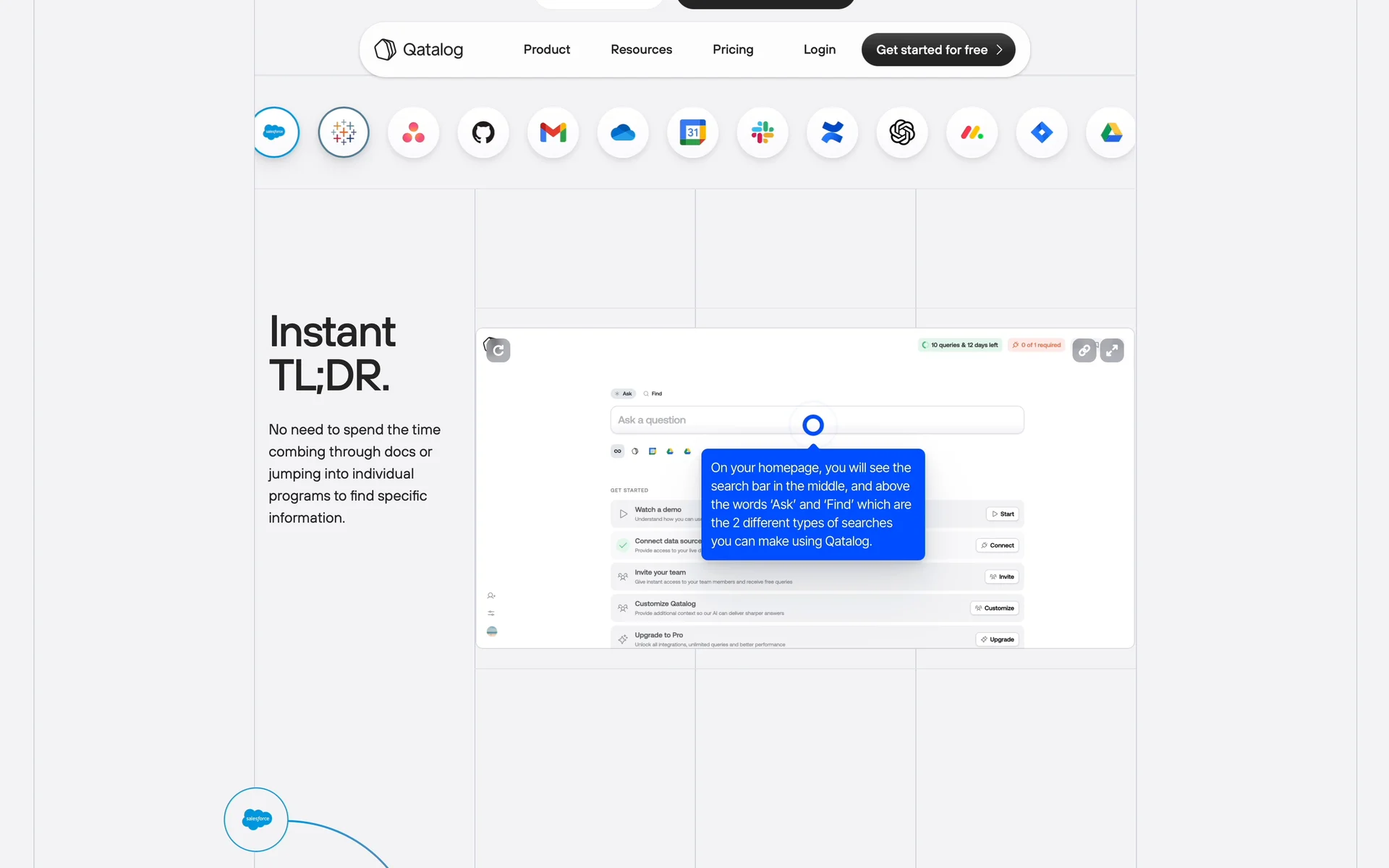Toggle the all-sources infinity filter

(x=617, y=451)
